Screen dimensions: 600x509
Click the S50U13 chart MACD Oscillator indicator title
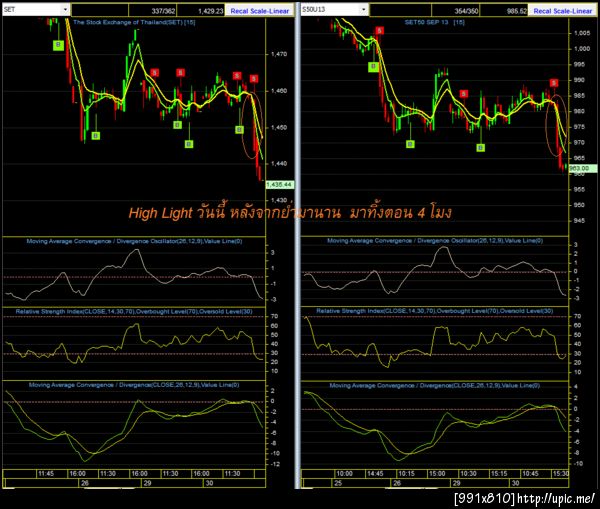pyautogui.click(x=435, y=241)
